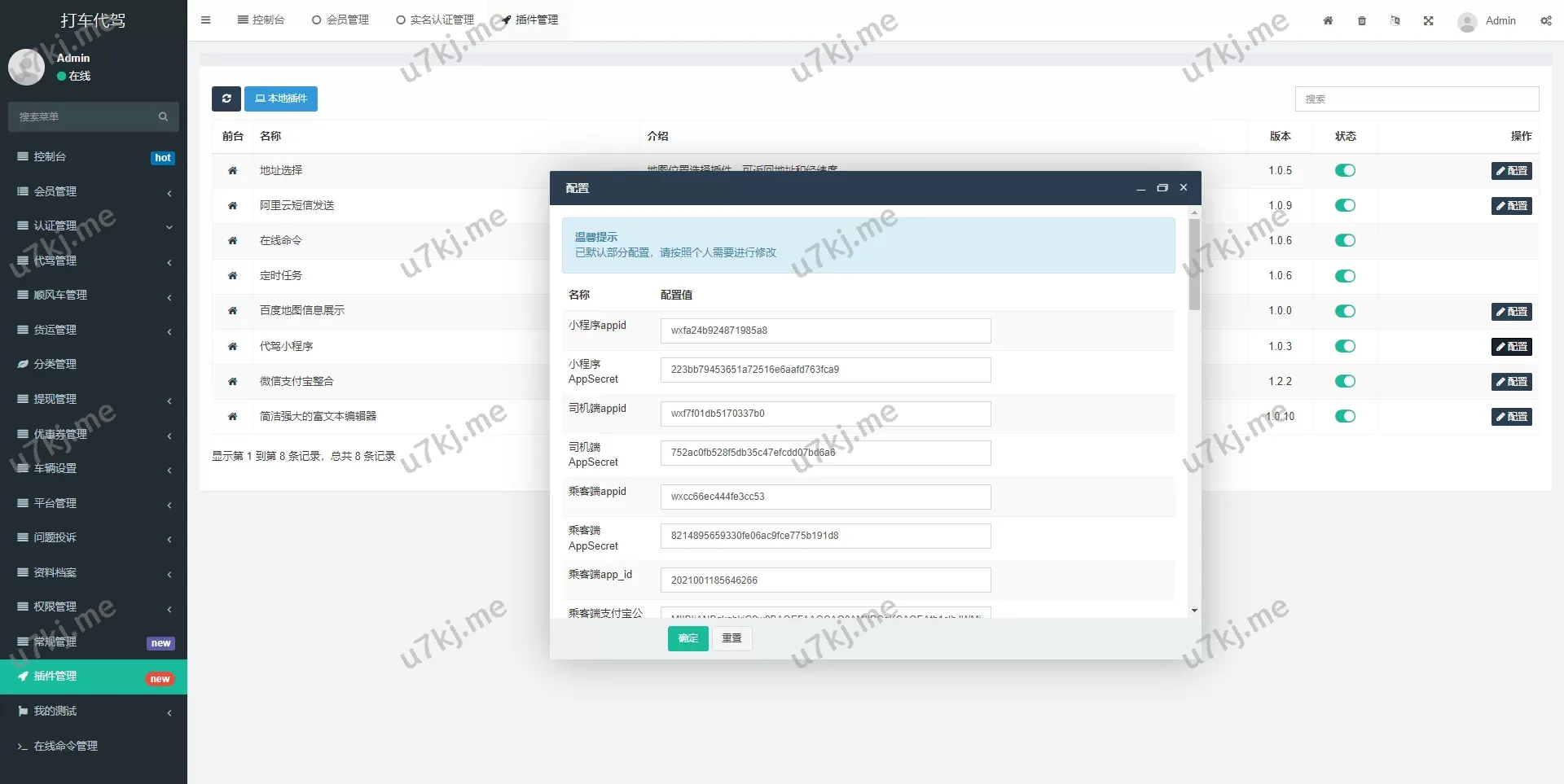Expand the 平台管理 sidebar section
Viewport: 1564px width, 784px height.
click(x=94, y=503)
